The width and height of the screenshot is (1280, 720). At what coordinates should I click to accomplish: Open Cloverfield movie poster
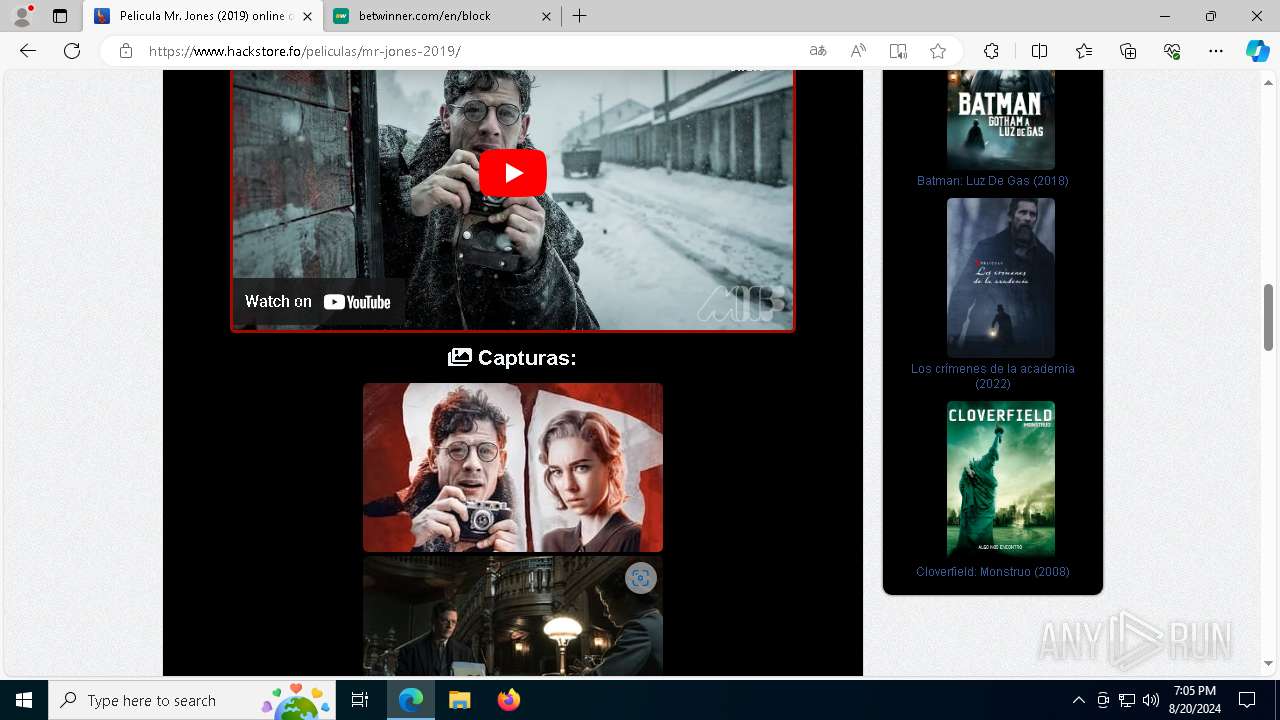click(1000, 480)
